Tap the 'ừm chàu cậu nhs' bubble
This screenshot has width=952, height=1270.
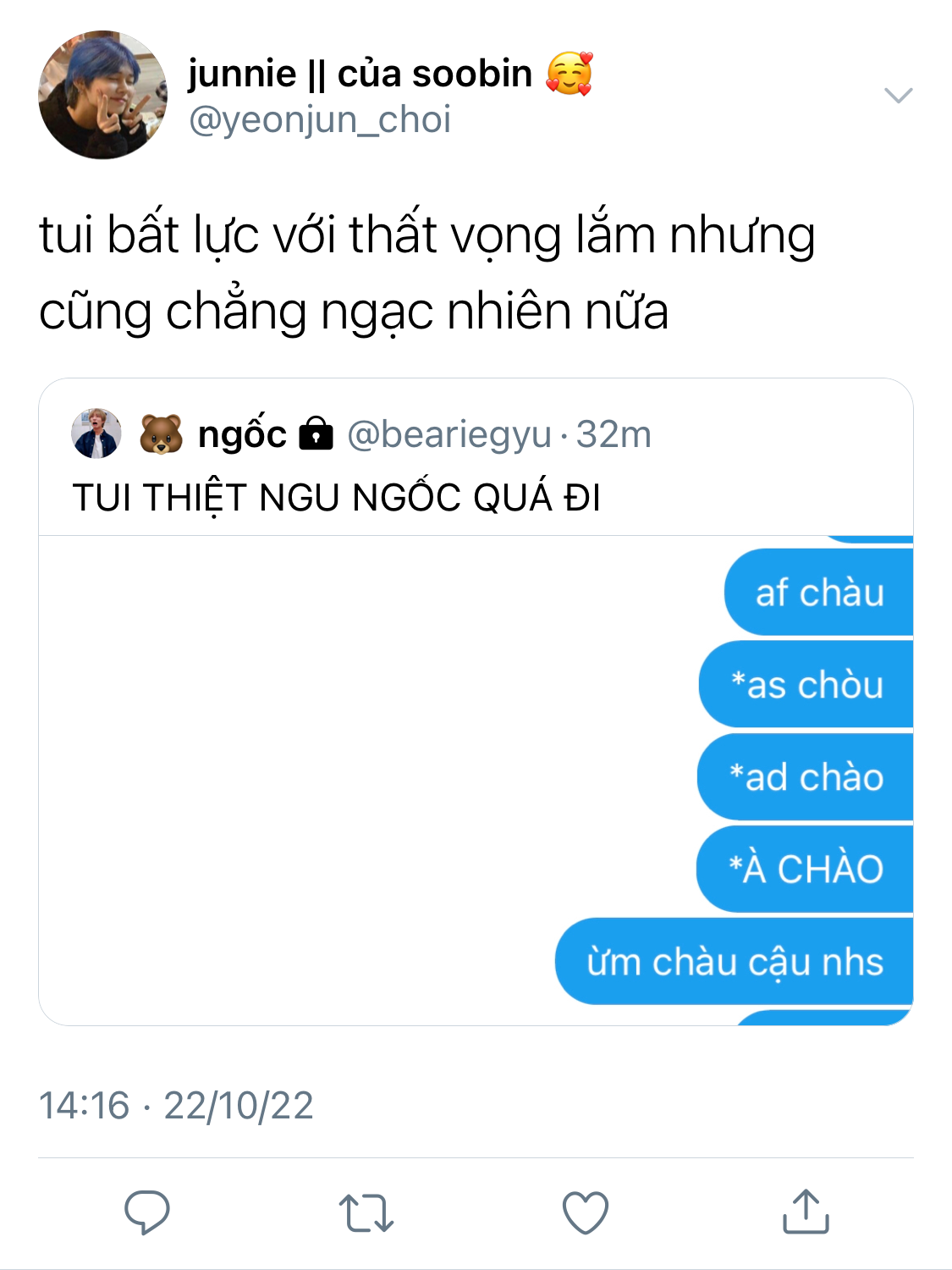(x=734, y=961)
